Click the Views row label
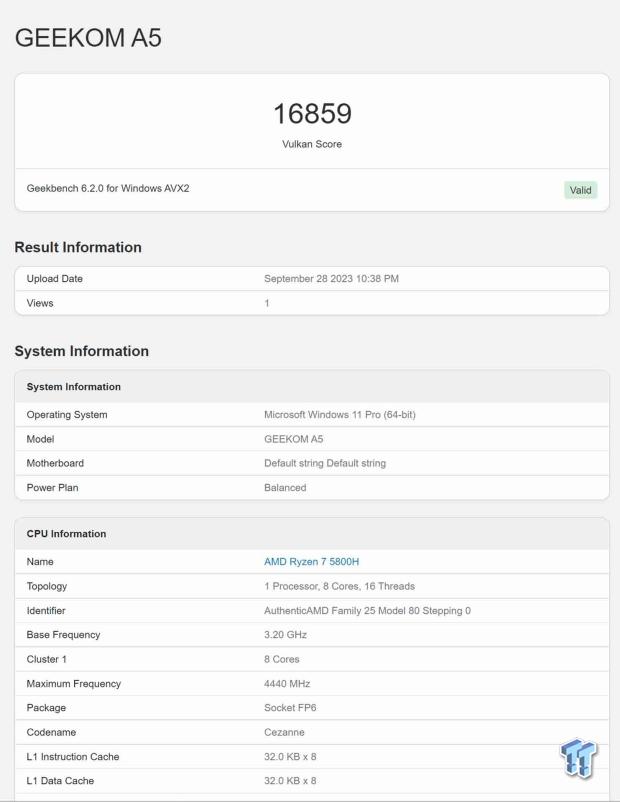Viewport: 620px width, 802px height. [40, 303]
